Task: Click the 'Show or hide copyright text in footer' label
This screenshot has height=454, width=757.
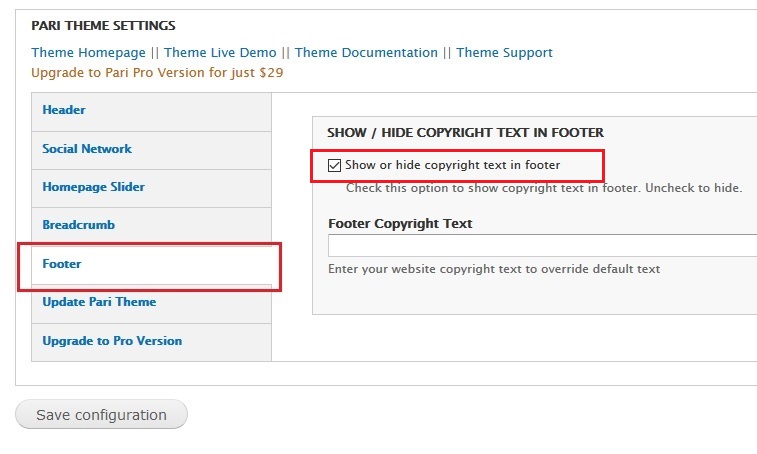Action: tap(452, 165)
